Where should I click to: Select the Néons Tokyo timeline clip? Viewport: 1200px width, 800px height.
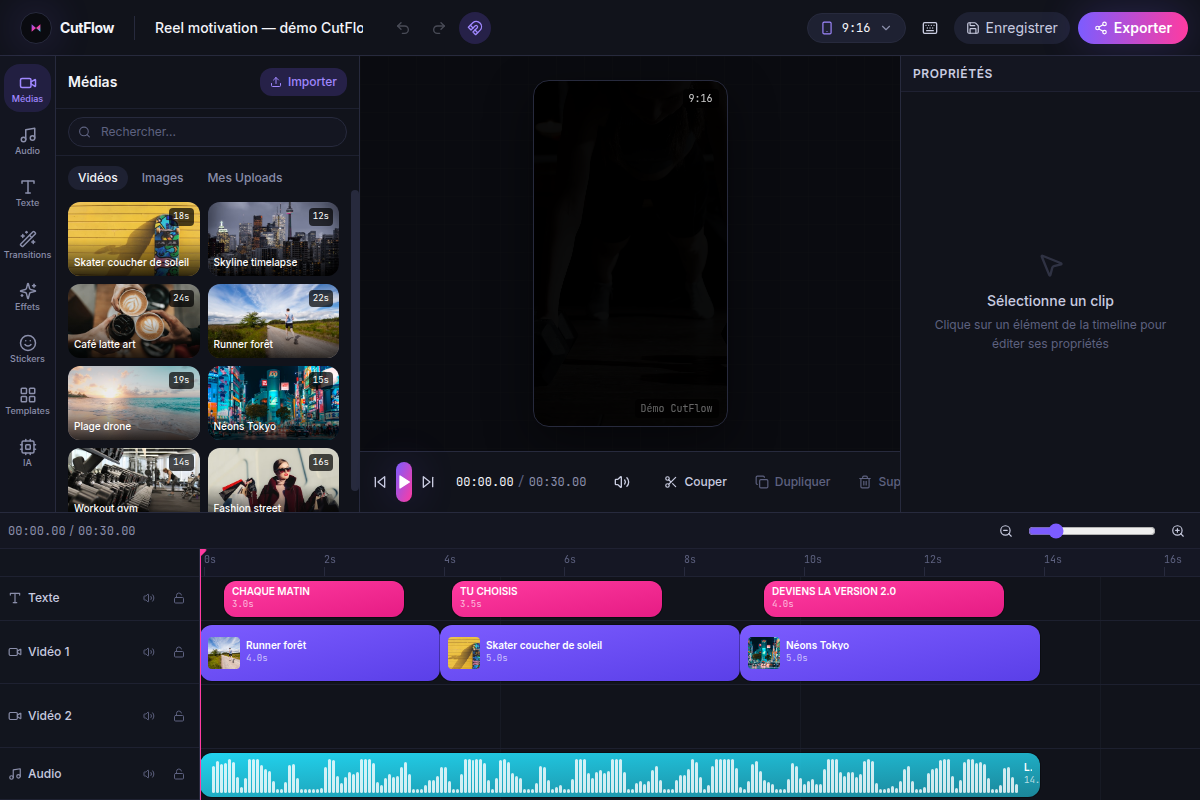890,653
